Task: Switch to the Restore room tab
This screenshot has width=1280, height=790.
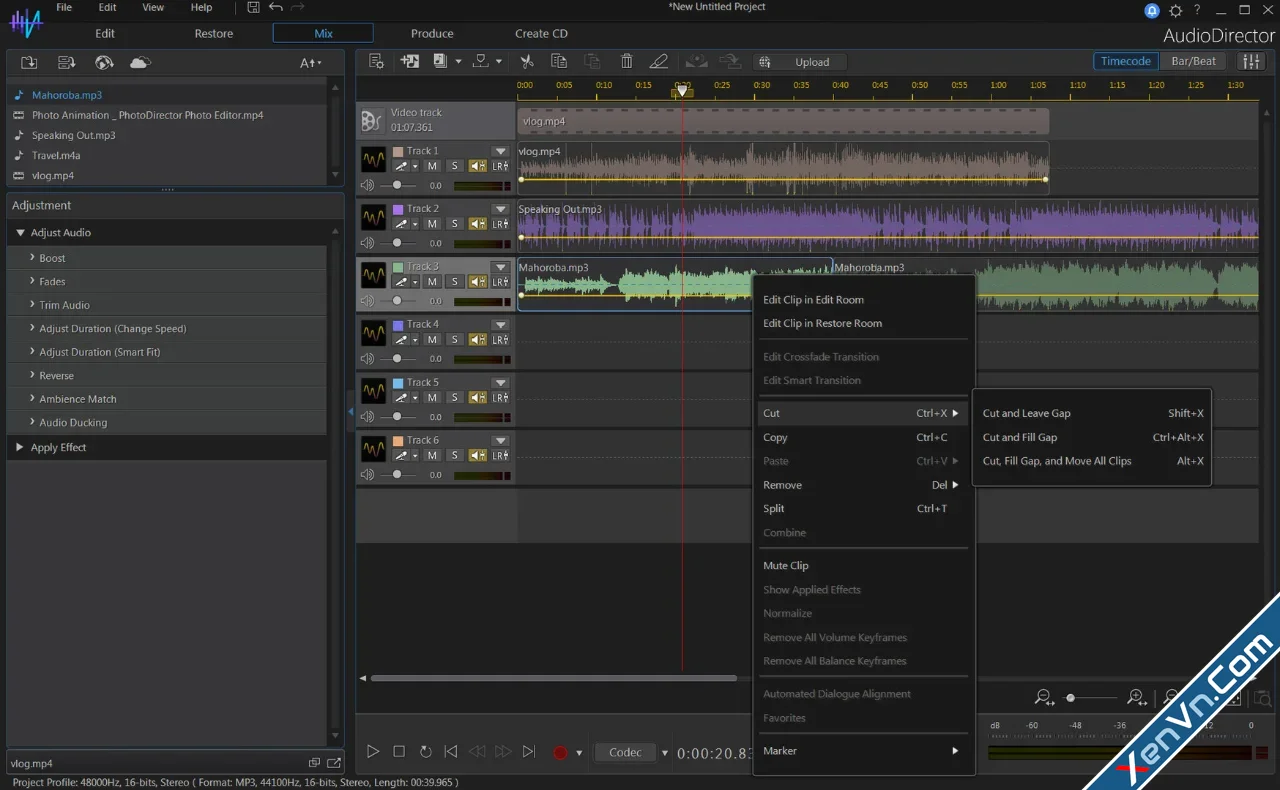Action: click(214, 33)
